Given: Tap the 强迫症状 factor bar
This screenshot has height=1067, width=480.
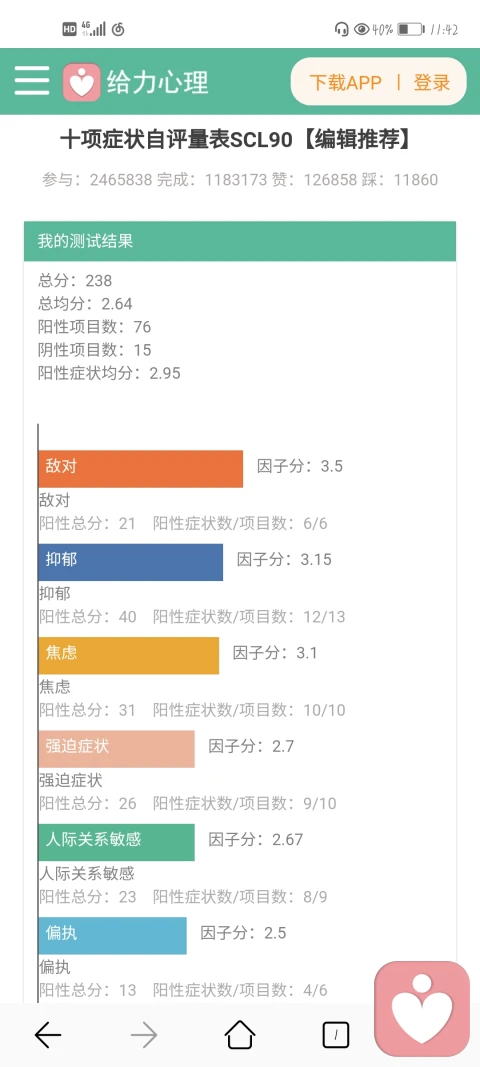Looking at the screenshot, I should (116, 749).
